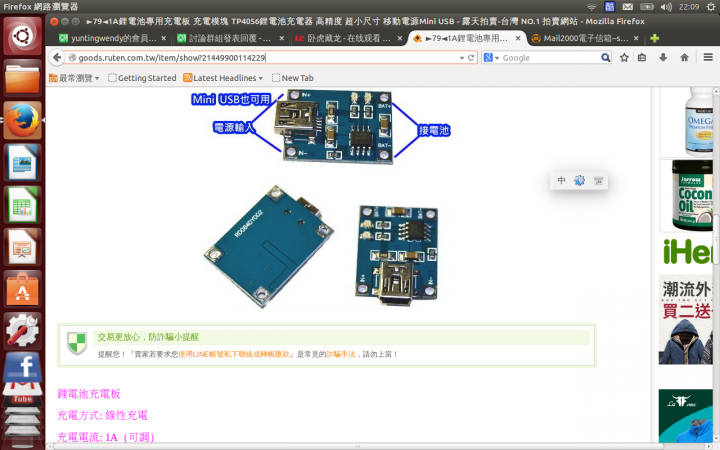
Task: Open System Settings launcher icon
Action: pyautogui.click(x=22, y=331)
